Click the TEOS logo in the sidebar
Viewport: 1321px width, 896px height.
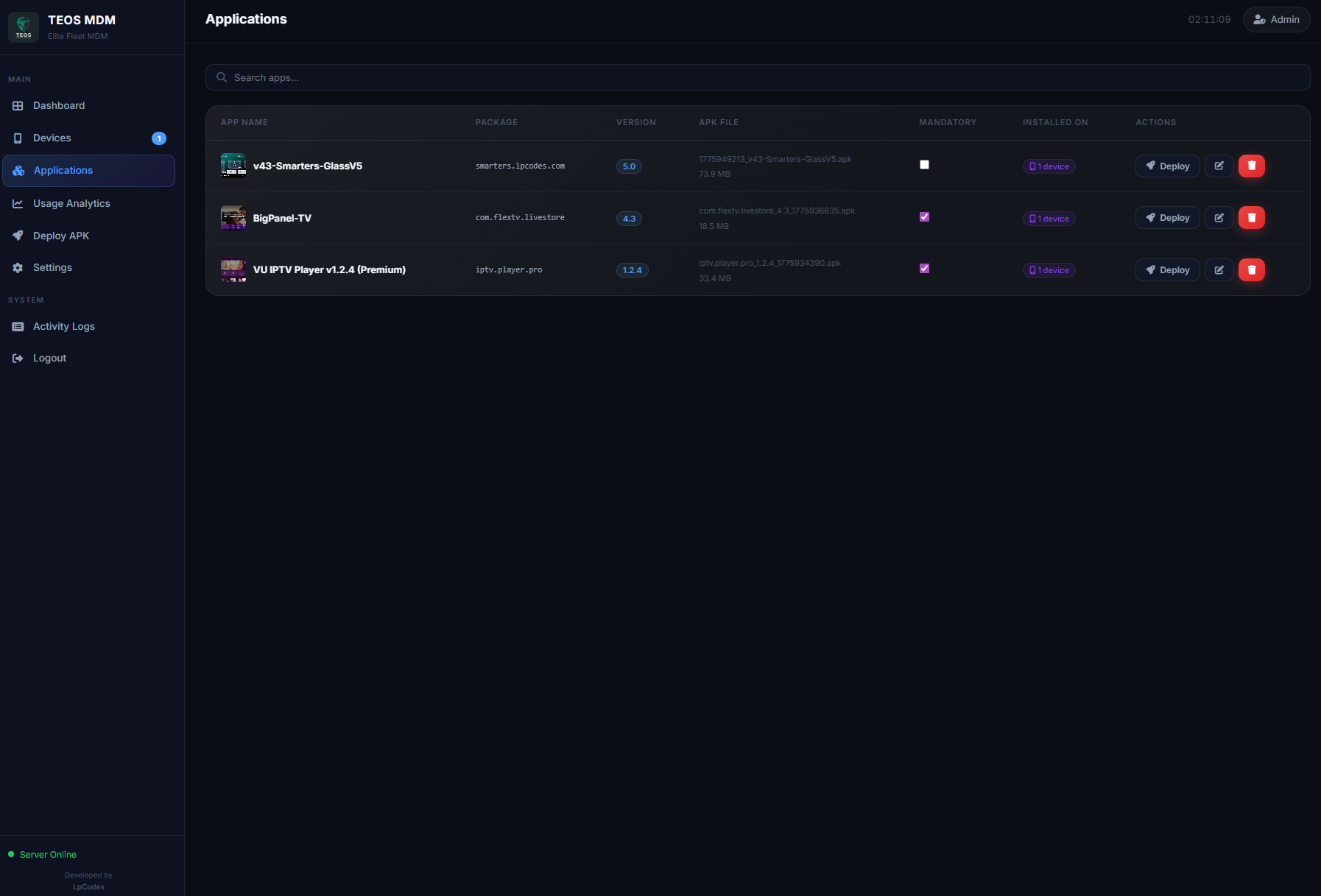pyautogui.click(x=24, y=27)
